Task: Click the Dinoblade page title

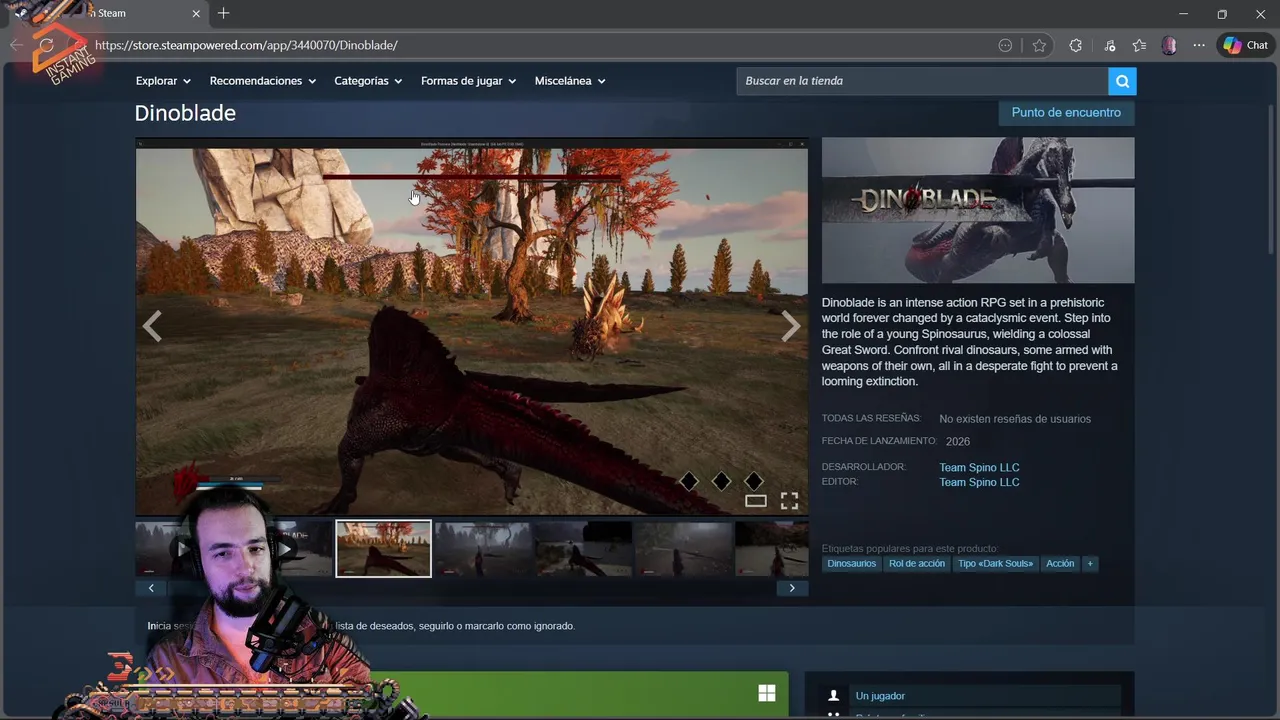Action: point(185,113)
